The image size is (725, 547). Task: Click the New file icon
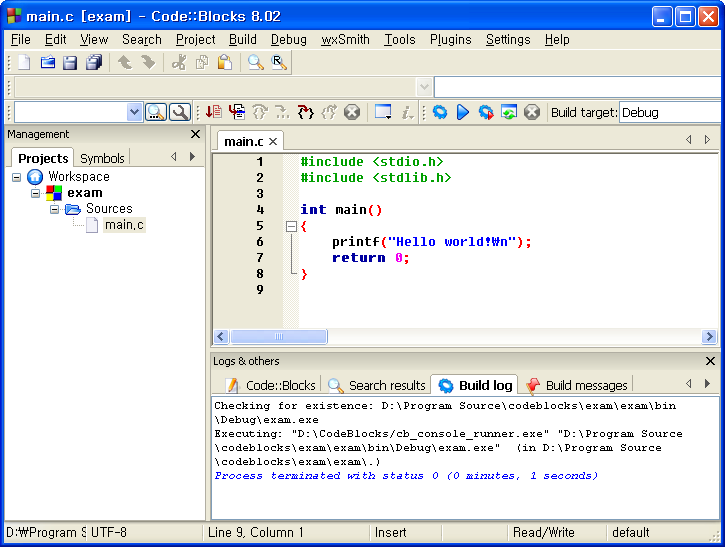click(24, 63)
